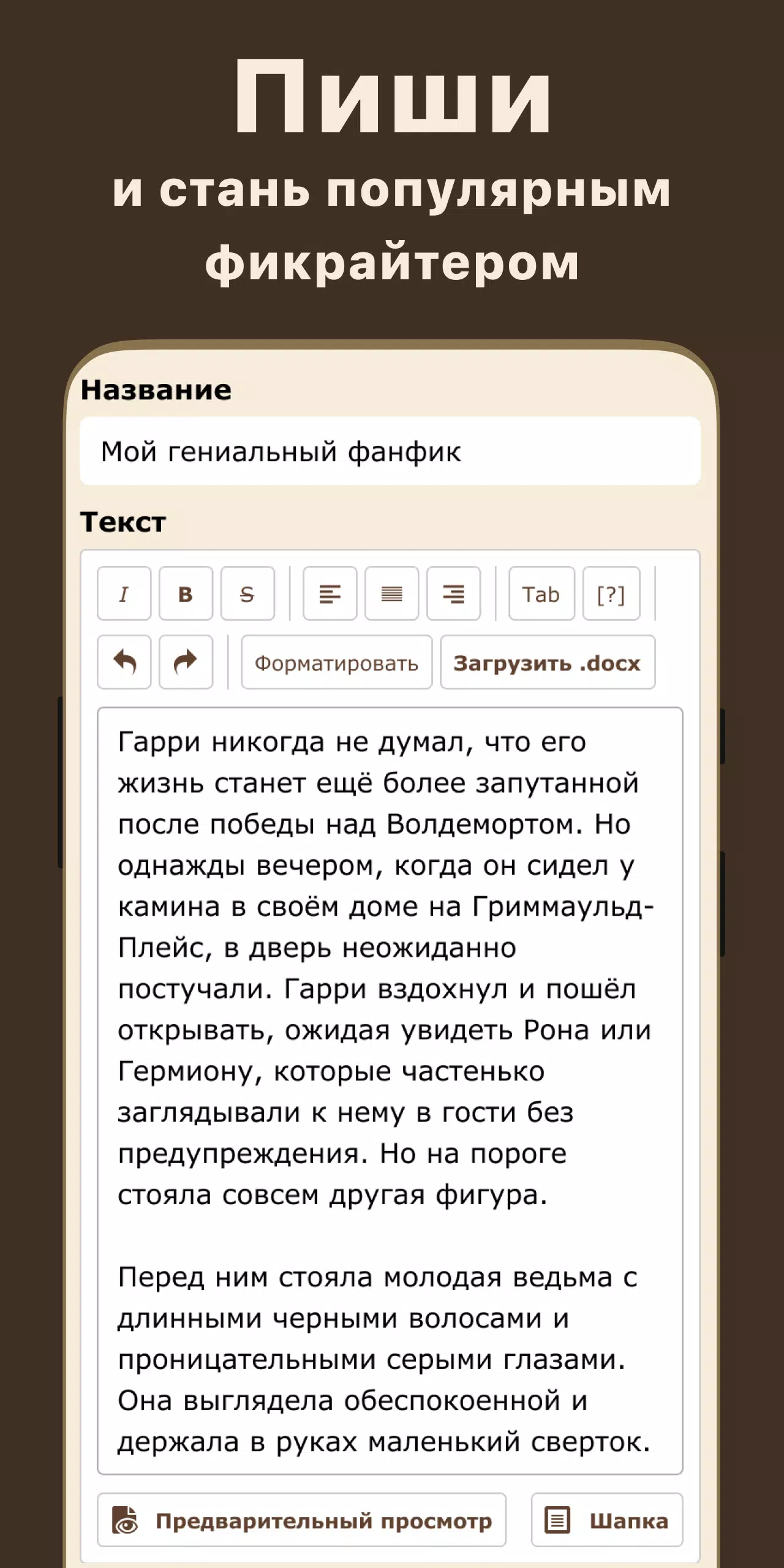Click the Шапка document icon
Screen dimensions: 784x1568
click(557, 1520)
